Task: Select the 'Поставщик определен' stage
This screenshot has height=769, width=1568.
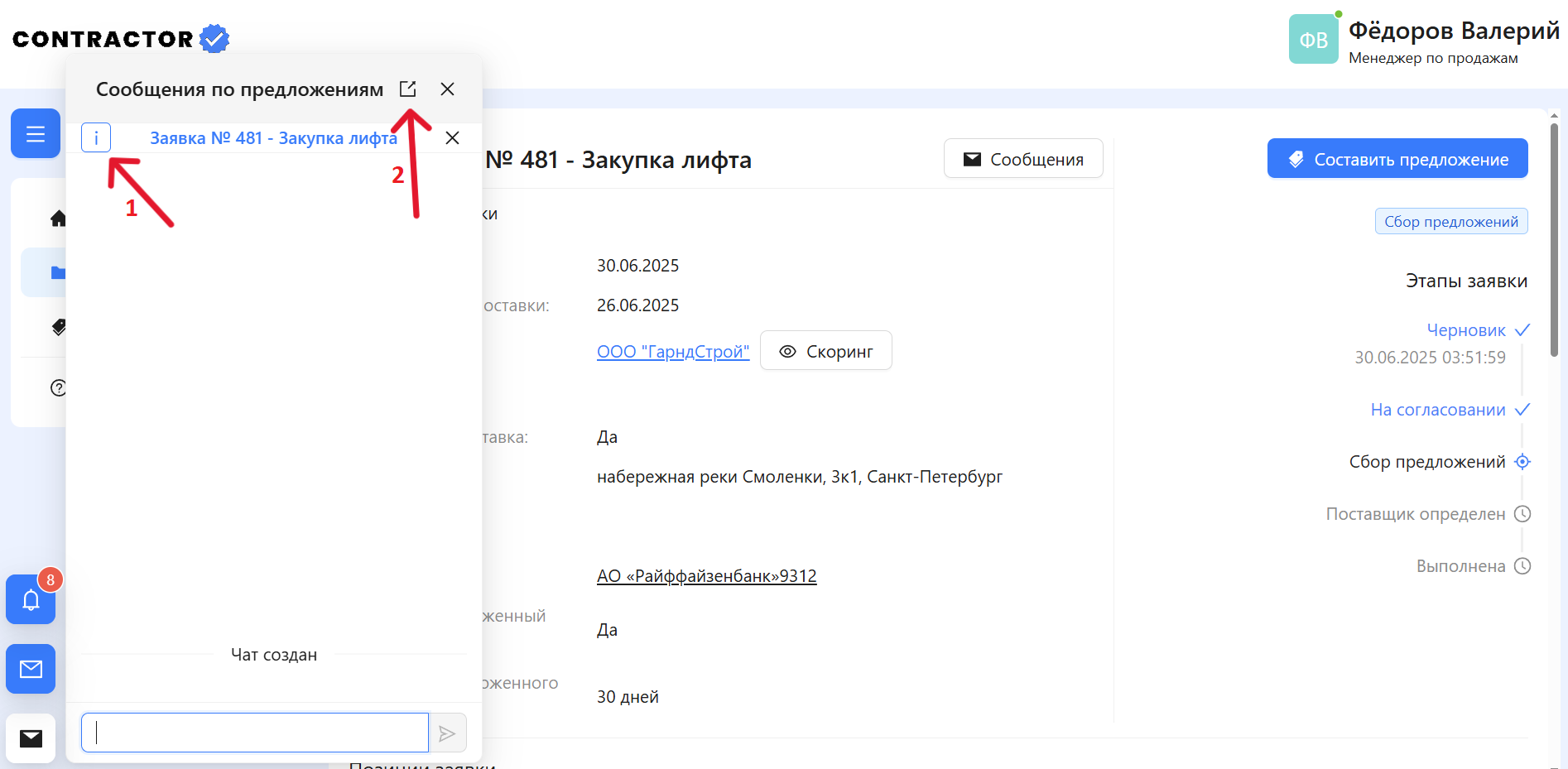Action: [x=1416, y=514]
